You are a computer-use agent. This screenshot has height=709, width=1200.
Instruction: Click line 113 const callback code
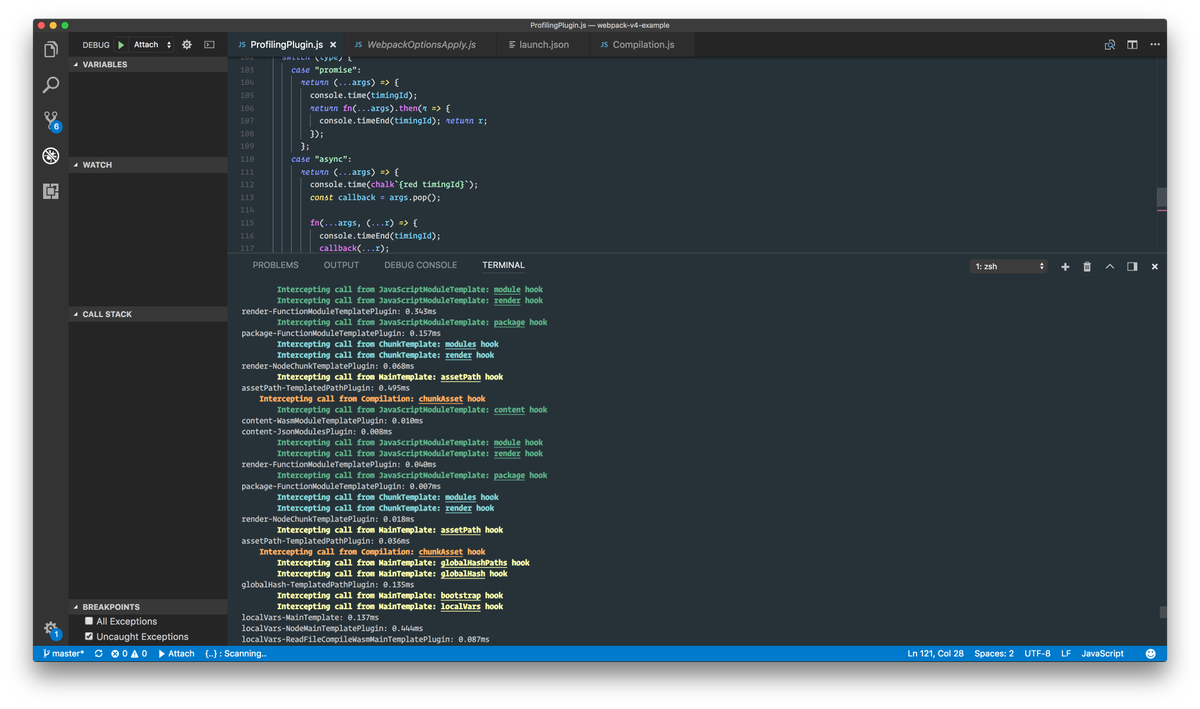coord(375,198)
